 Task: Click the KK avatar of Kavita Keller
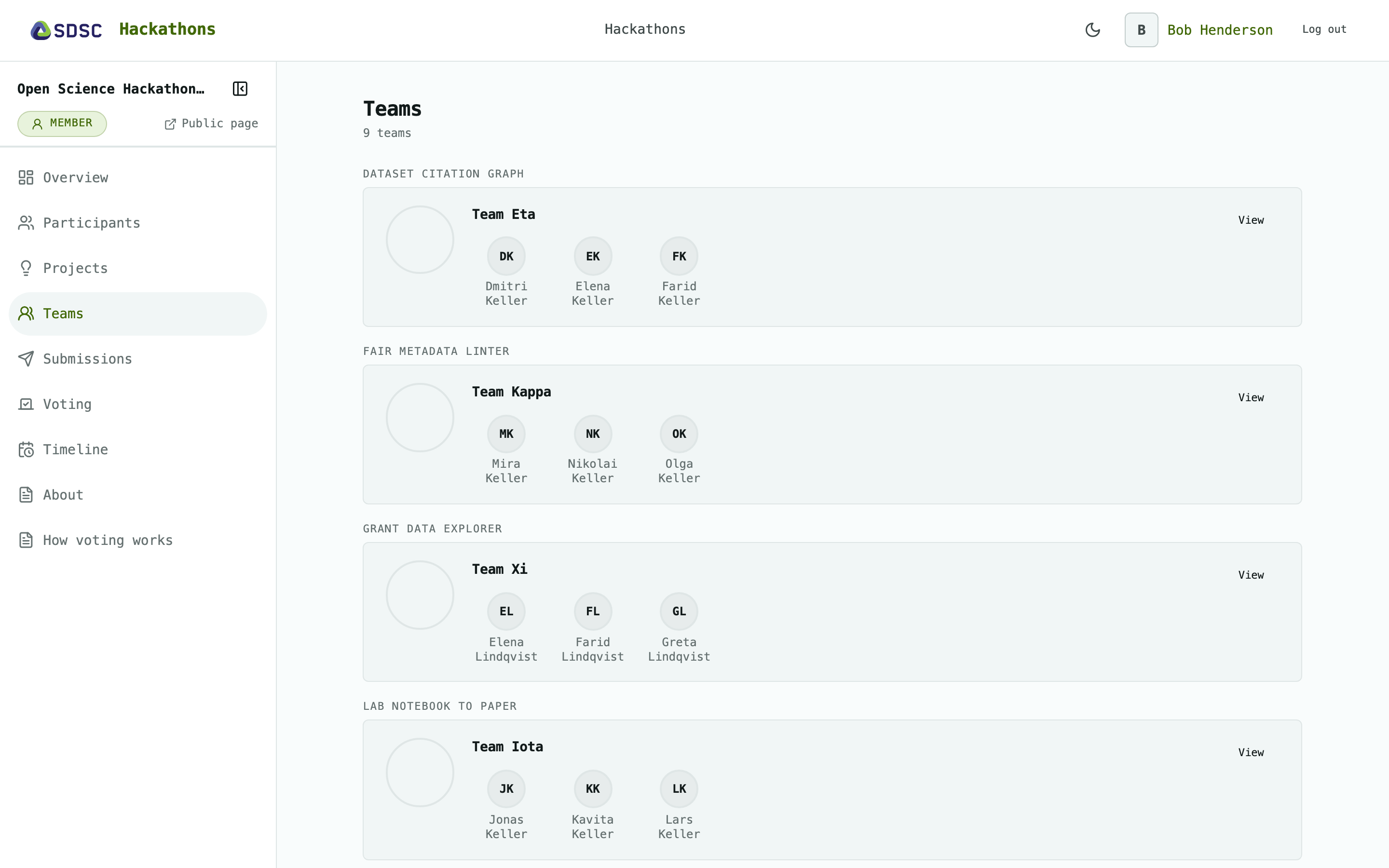[593, 789]
